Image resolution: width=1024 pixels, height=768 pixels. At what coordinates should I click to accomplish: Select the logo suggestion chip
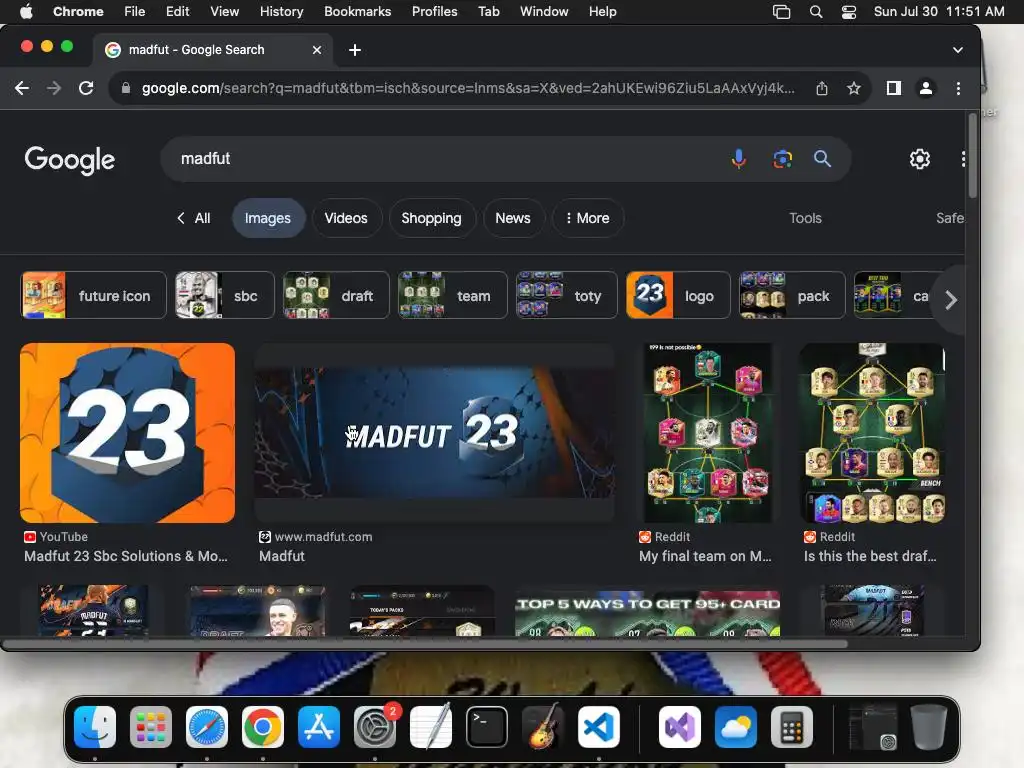click(x=678, y=296)
